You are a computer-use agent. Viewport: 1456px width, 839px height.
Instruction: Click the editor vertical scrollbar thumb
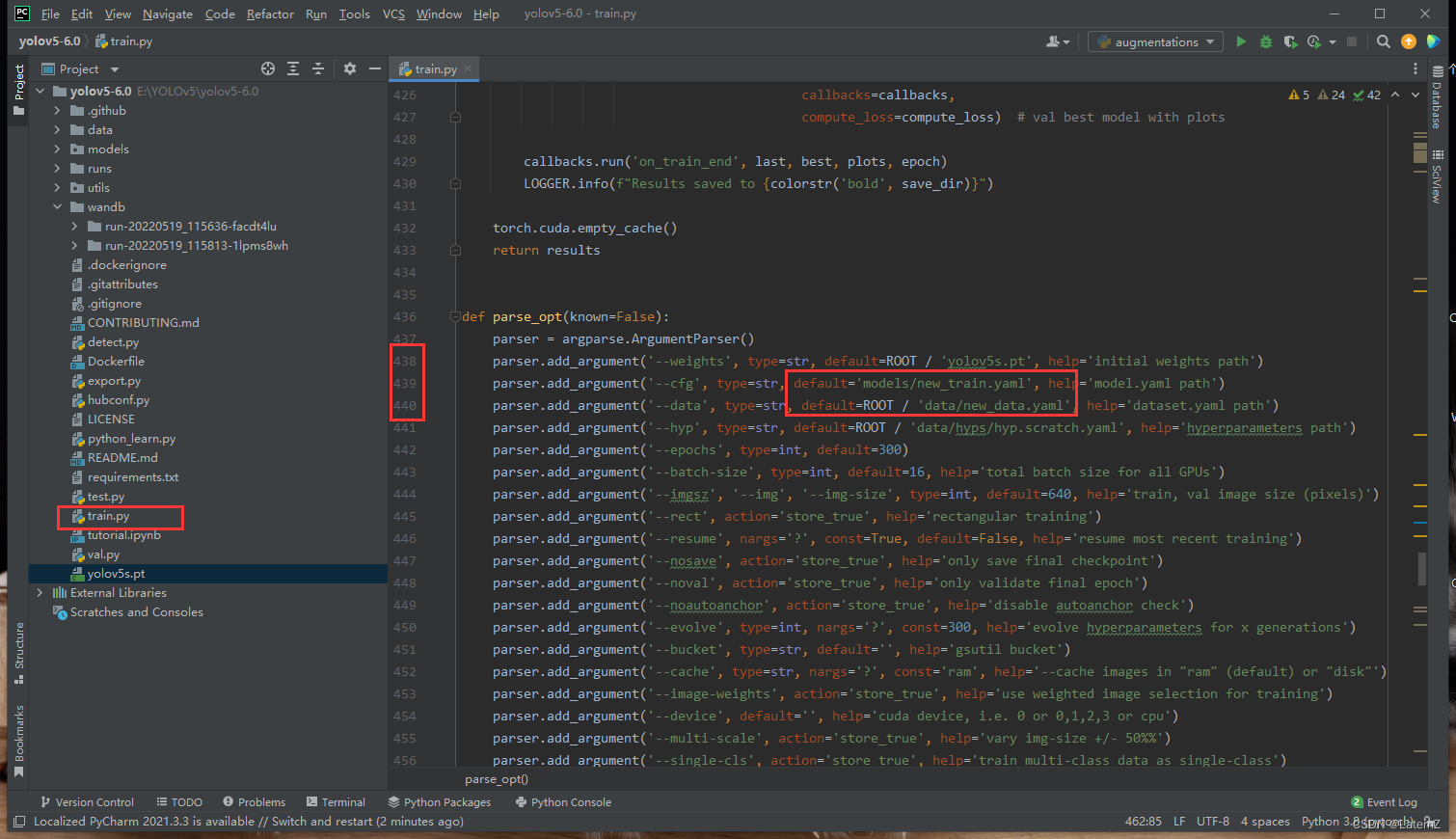point(1421,569)
